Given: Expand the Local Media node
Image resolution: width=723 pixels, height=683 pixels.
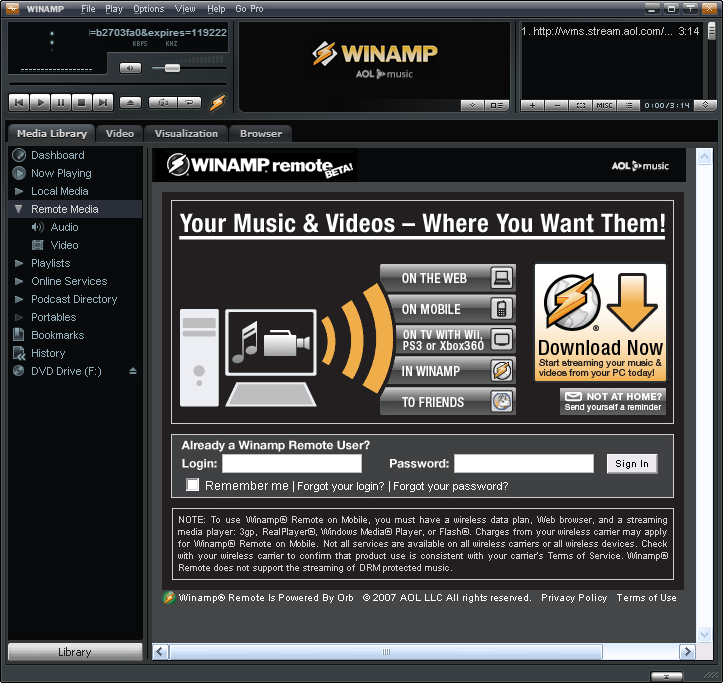Looking at the screenshot, I should pyautogui.click(x=19, y=191).
